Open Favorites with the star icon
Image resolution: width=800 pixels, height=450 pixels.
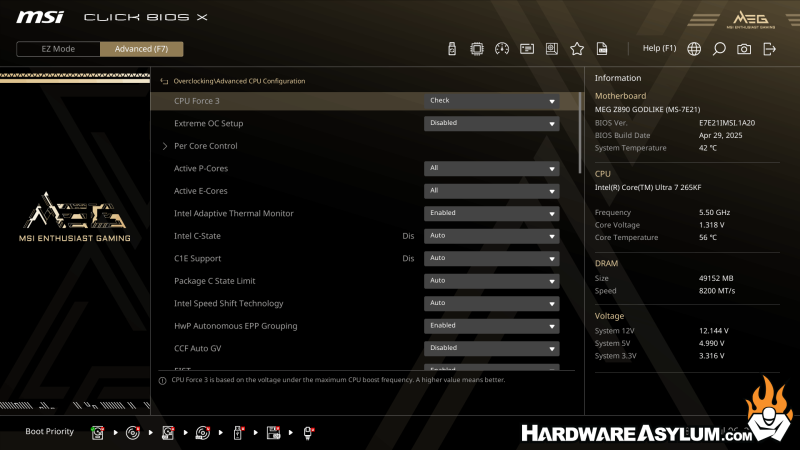tap(577, 49)
